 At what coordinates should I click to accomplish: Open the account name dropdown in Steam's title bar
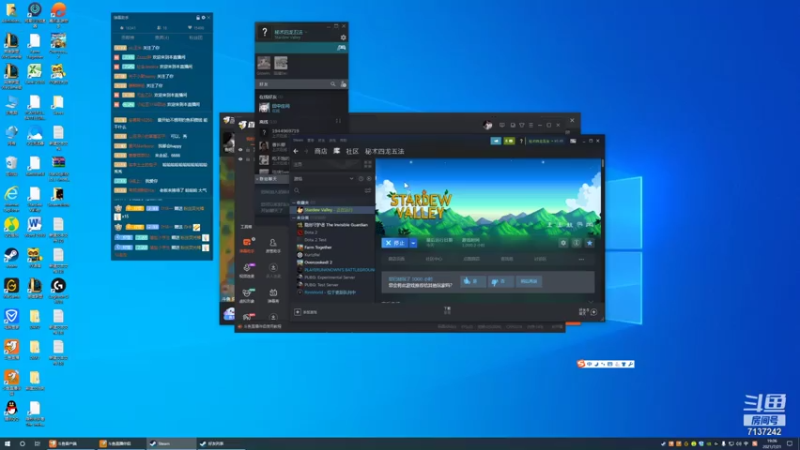545,141
